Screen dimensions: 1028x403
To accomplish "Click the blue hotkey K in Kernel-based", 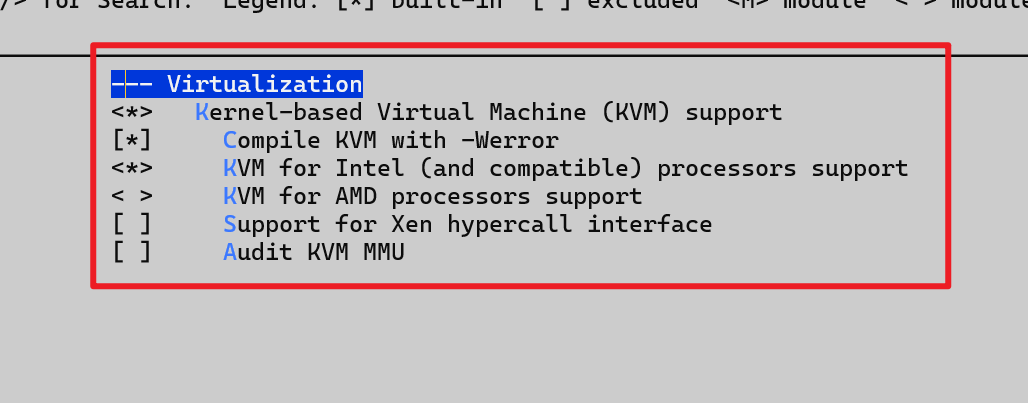I will pos(202,112).
